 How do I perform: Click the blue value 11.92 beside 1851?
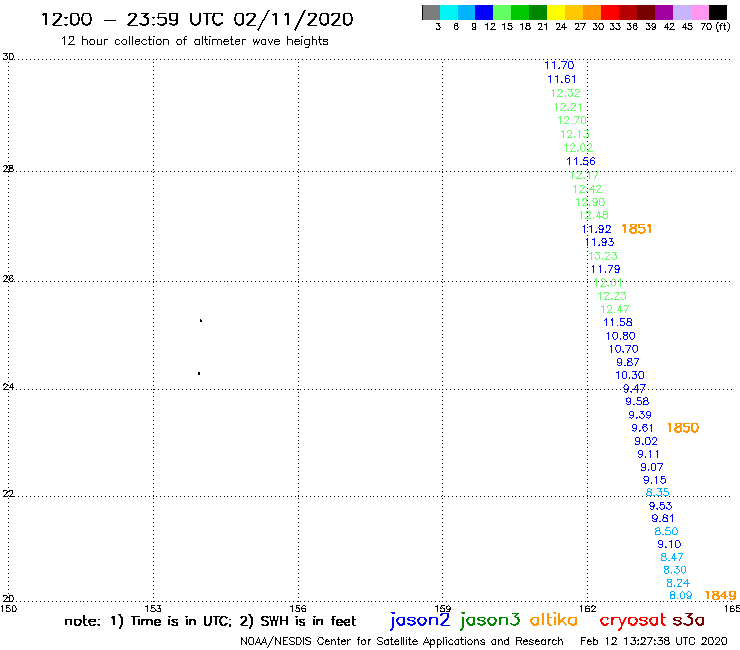click(x=597, y=229)
